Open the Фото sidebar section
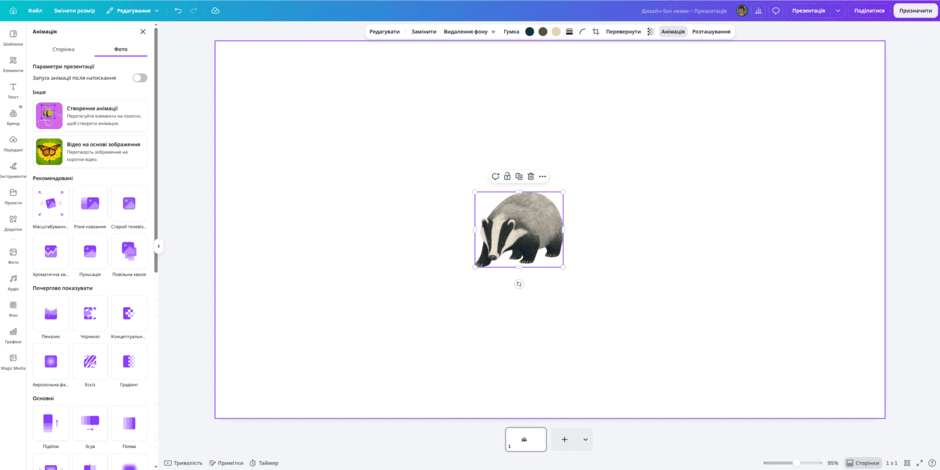The image size is (940, 470). [x=13, y=255]
